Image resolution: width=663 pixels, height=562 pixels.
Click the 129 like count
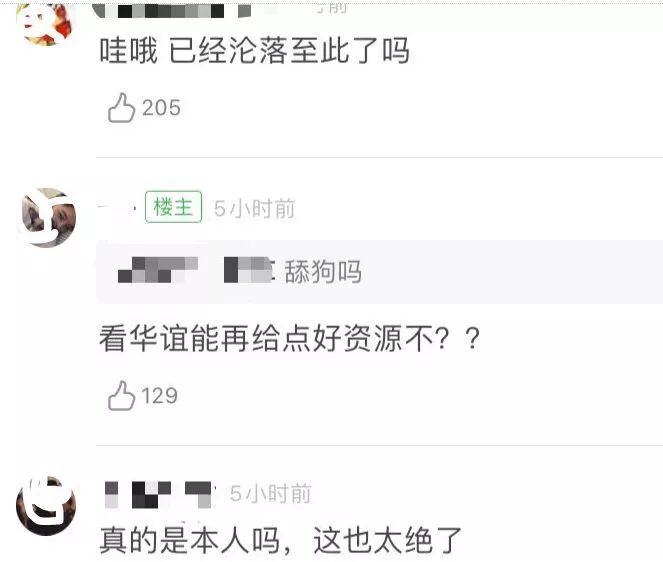click(x=159, y=396)
